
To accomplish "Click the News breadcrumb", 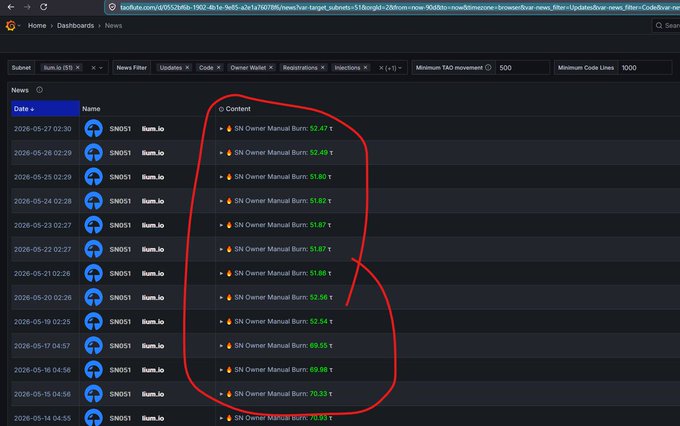I will tap(113, 26).
